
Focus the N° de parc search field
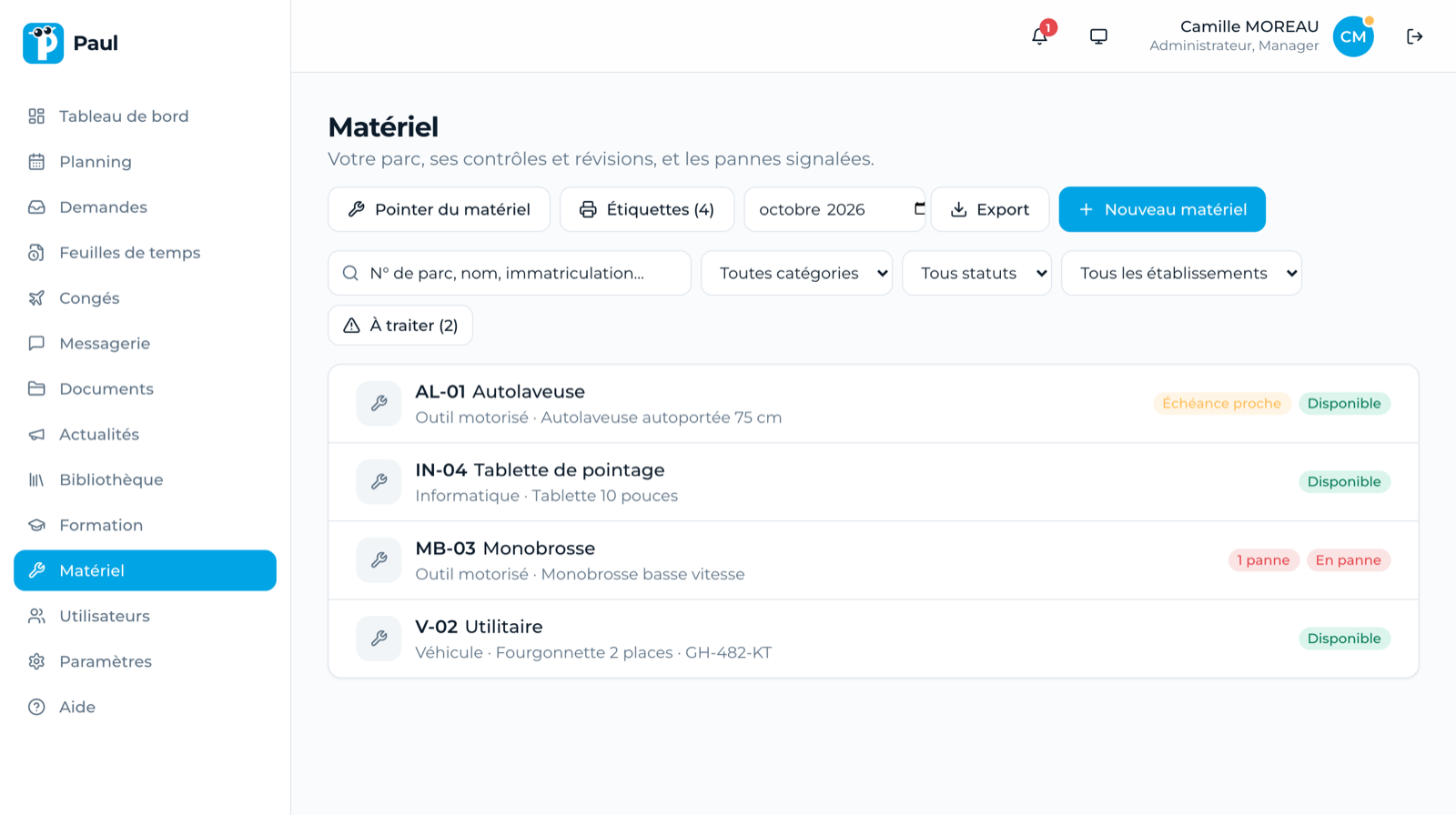tap(510, 273)
